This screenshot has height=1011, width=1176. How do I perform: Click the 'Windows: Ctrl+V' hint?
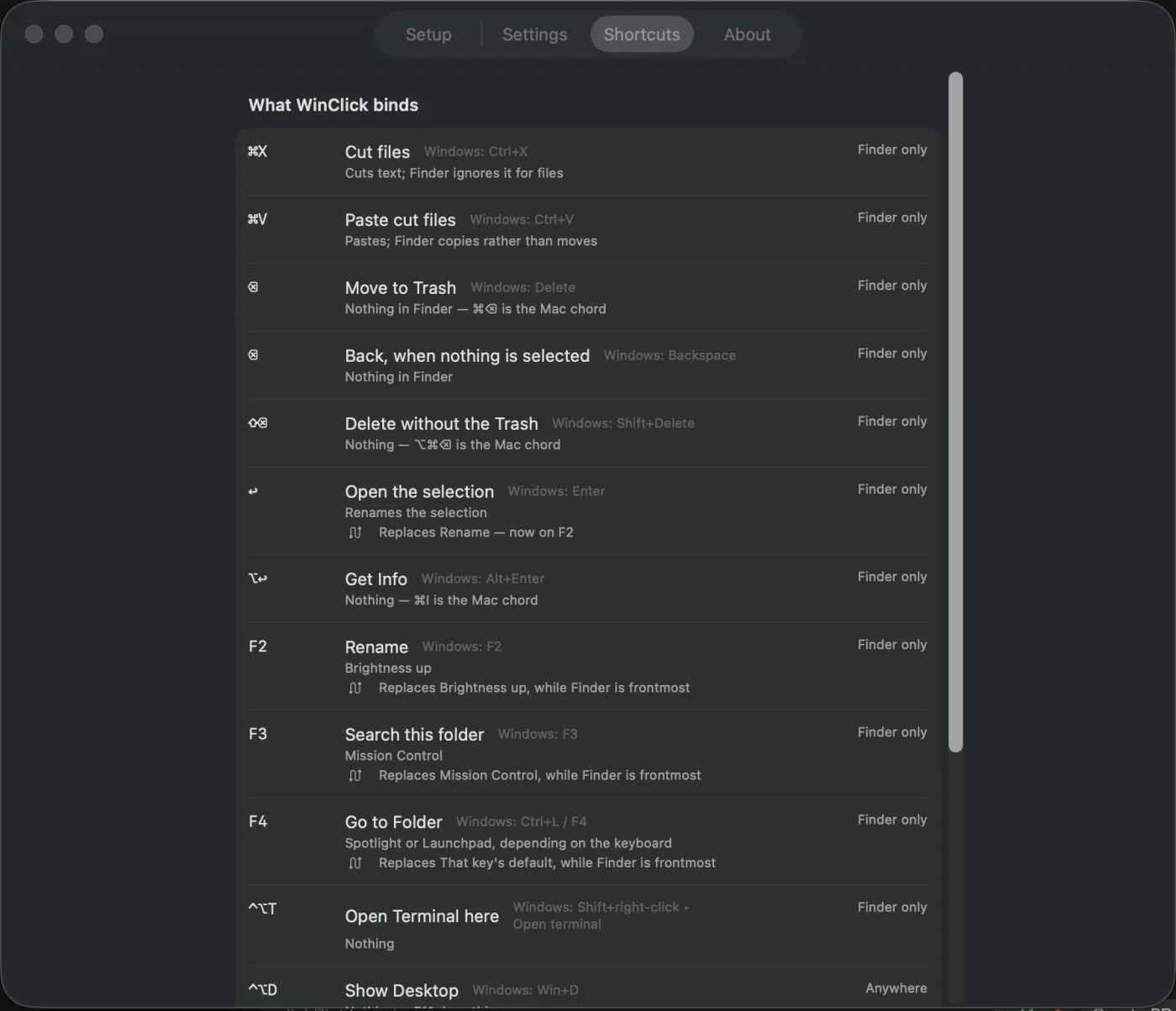pos(522,220)
